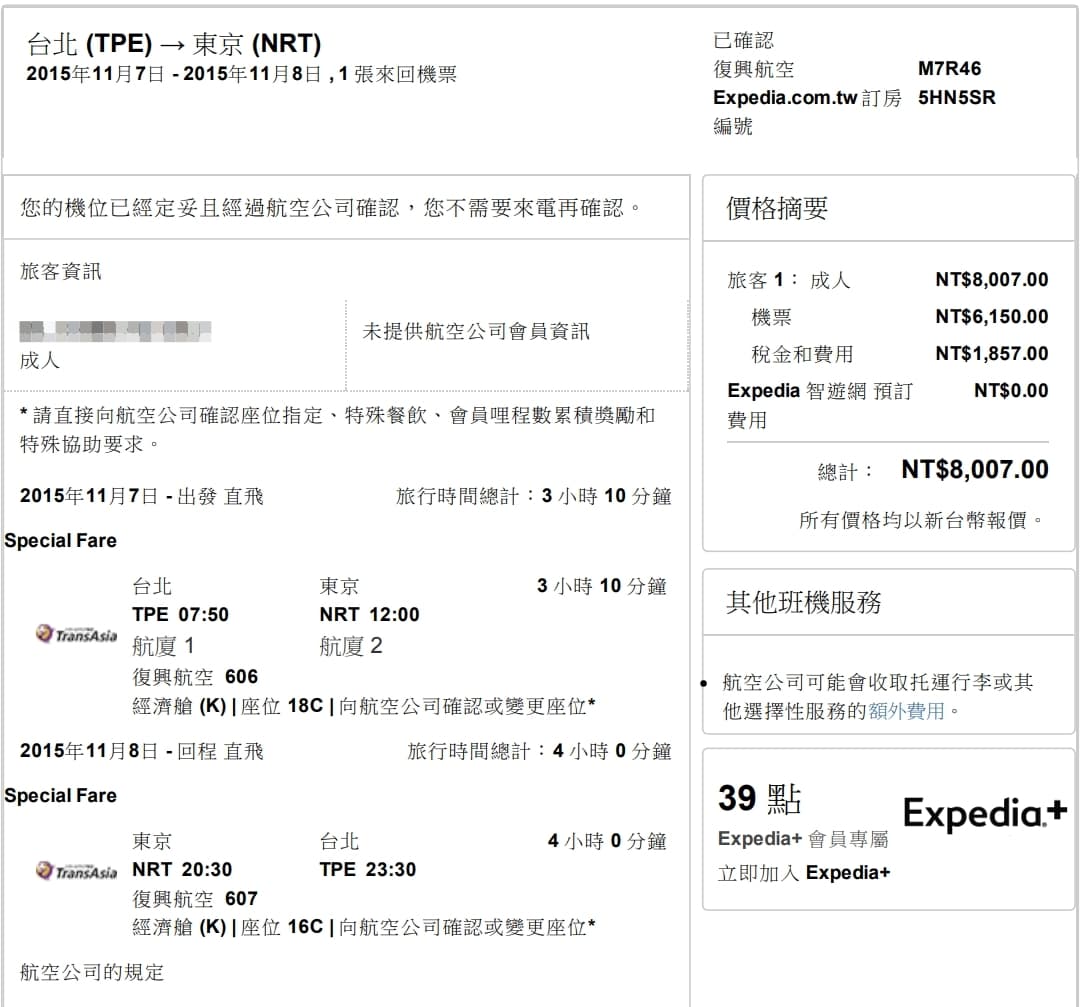Click the seat confirmation notice 您的機位已經定妥
1082x1007 pixels.
(331, 208)
